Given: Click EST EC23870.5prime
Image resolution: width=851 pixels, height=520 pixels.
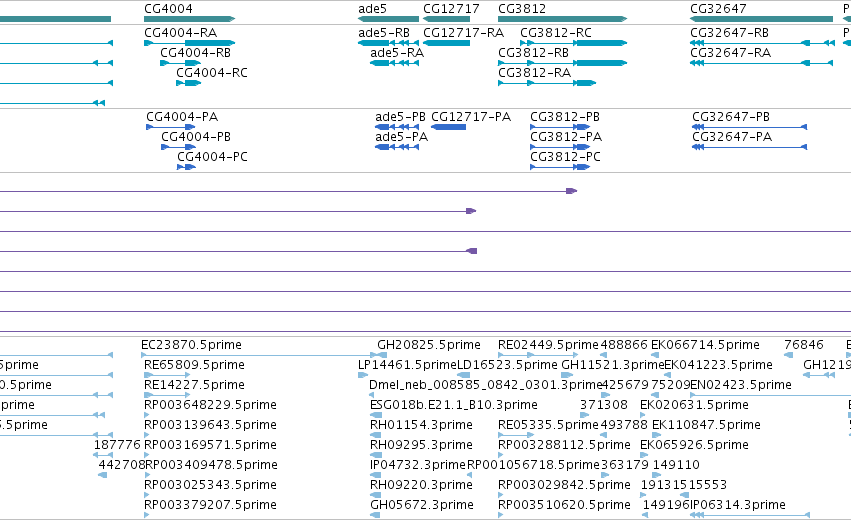Looking at the screenshot, I should tap(191, 345).
